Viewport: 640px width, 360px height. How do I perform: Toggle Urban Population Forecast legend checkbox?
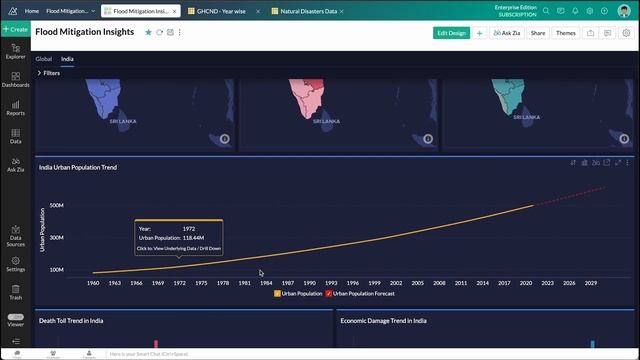tap(329, 293)
